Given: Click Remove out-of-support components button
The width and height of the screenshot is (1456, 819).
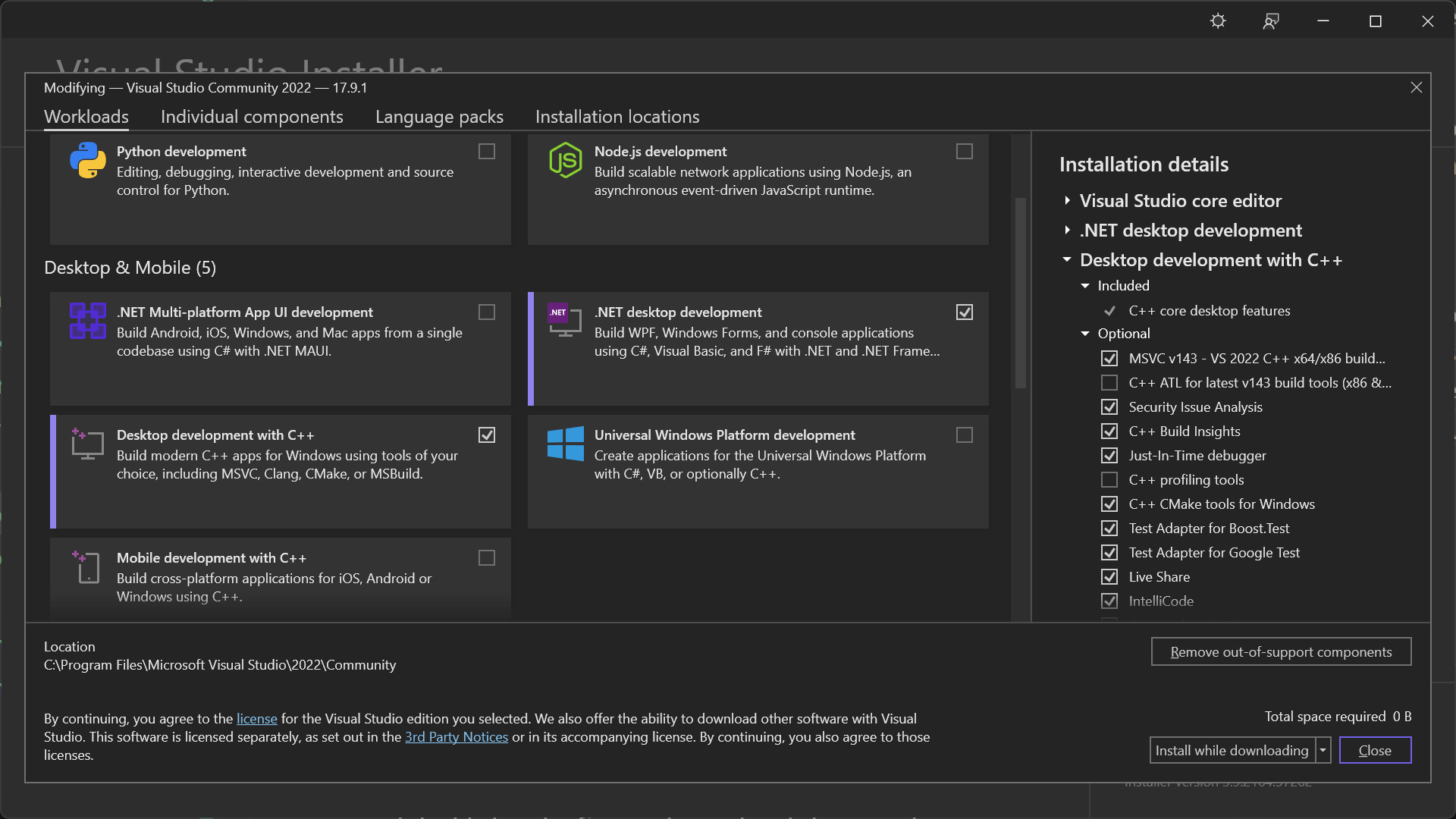Looking at the screenshot, I should tap(1281, 652).
